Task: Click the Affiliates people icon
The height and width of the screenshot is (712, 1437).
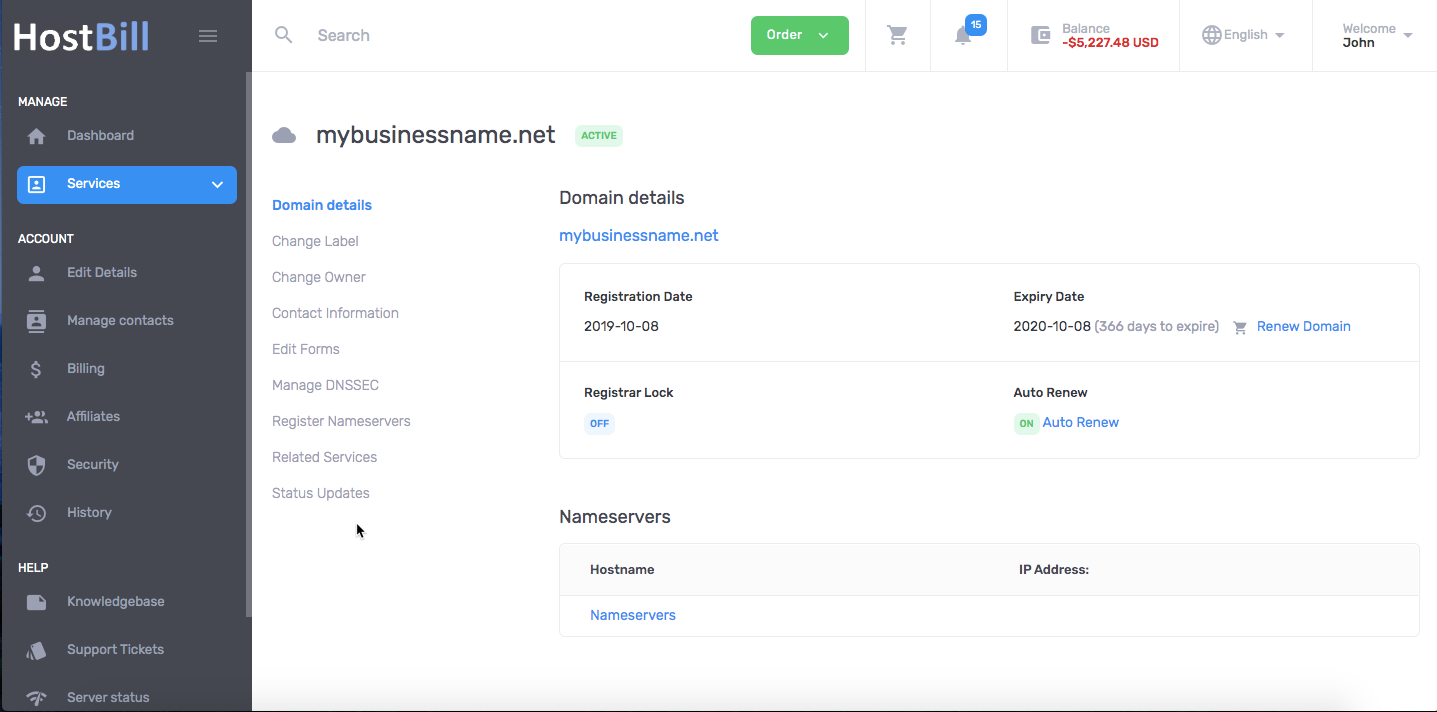Action: (x=36, y=416)
